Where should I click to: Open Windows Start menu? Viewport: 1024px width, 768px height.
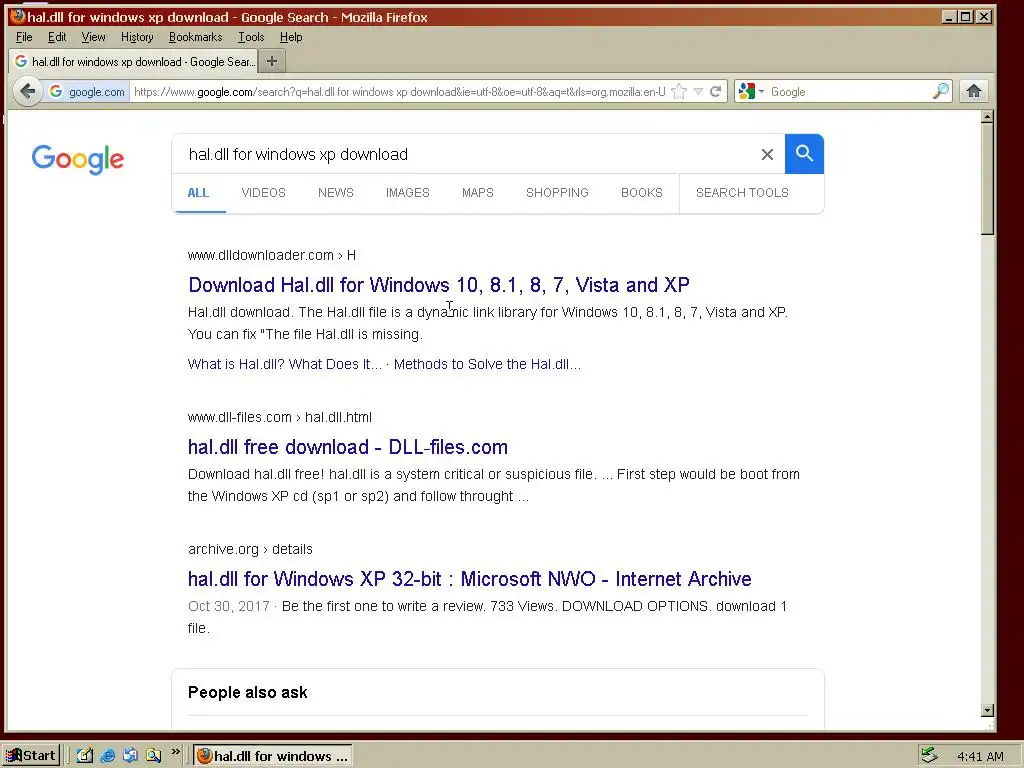pos(31,756)
